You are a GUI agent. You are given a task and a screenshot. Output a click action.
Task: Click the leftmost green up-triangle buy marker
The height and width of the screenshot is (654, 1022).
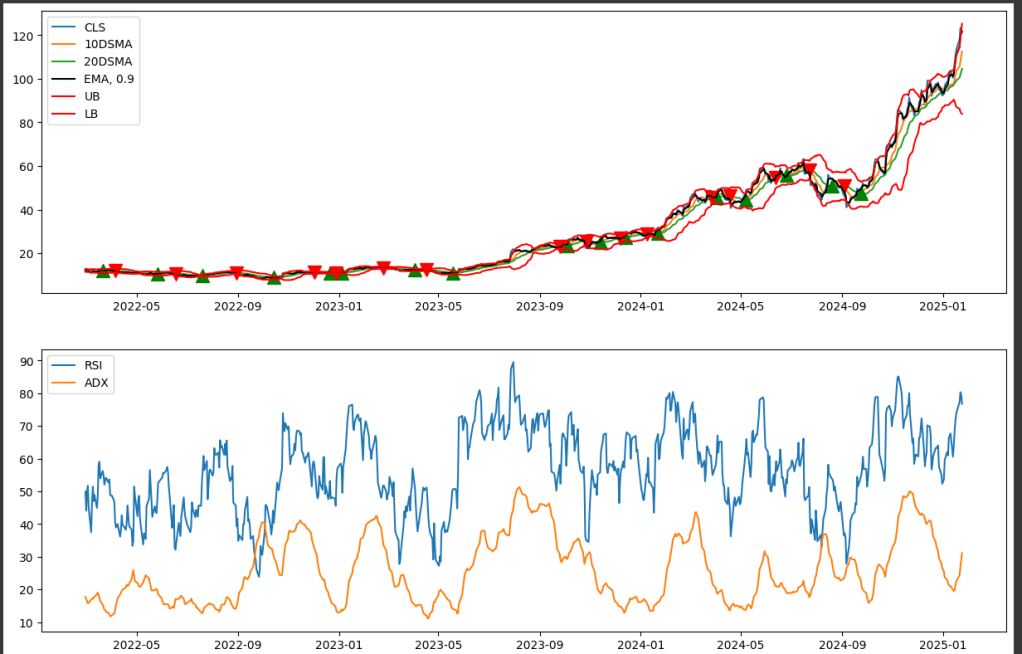click(103, 271)
